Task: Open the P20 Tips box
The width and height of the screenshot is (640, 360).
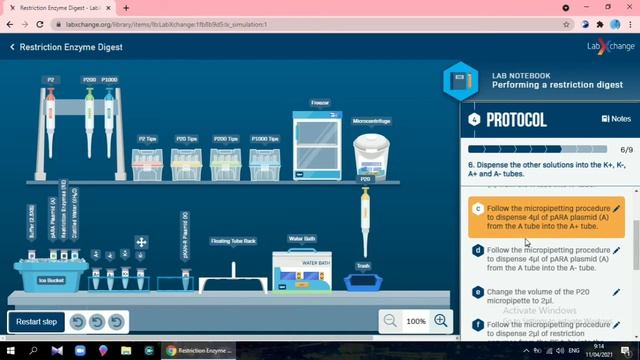Action: coord(186,164)
